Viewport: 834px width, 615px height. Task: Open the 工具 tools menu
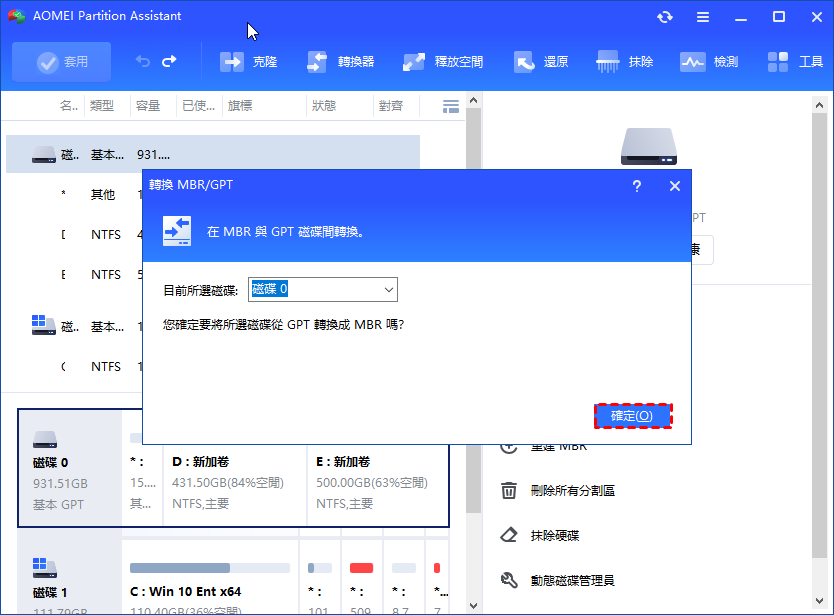tap(795, 62)
